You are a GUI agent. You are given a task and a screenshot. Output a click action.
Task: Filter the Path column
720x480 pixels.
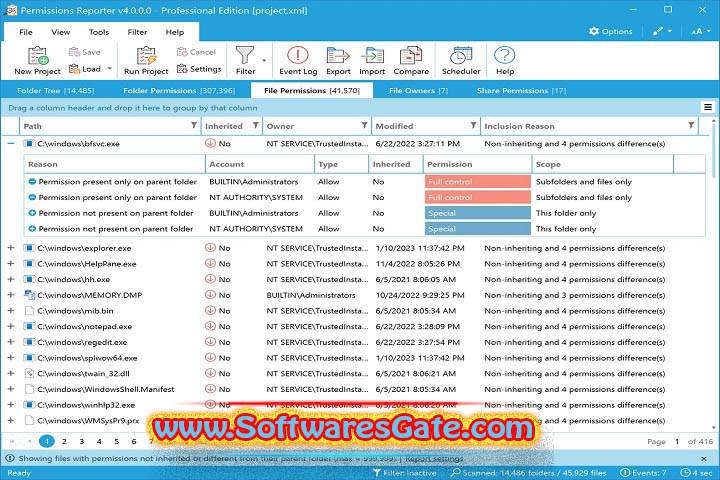(194, 125)
